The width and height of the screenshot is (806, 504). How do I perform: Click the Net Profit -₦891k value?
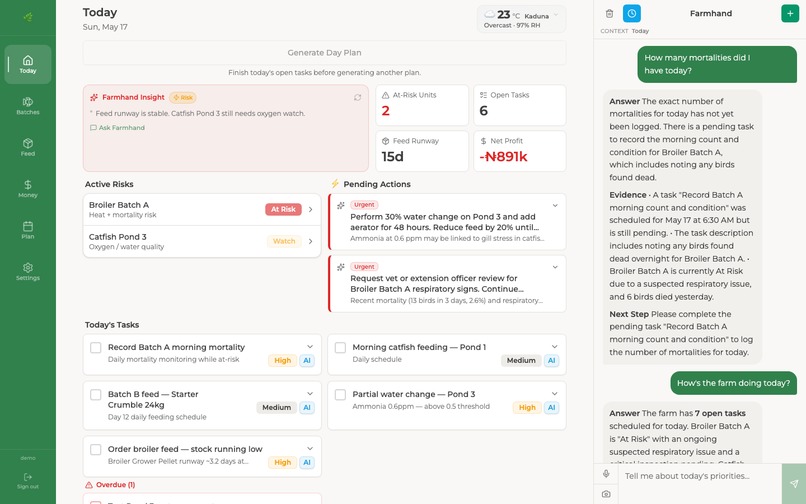[x=503, y=156]
